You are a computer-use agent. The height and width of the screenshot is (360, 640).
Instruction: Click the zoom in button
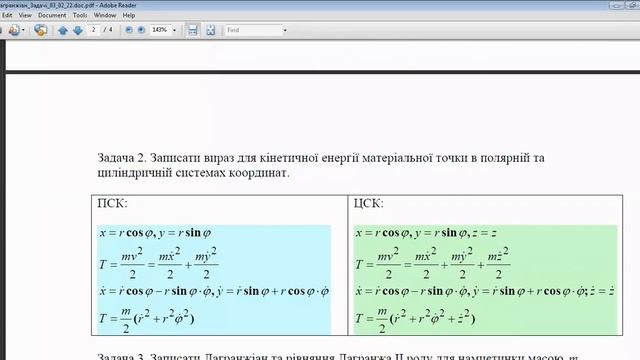point(141,30)
